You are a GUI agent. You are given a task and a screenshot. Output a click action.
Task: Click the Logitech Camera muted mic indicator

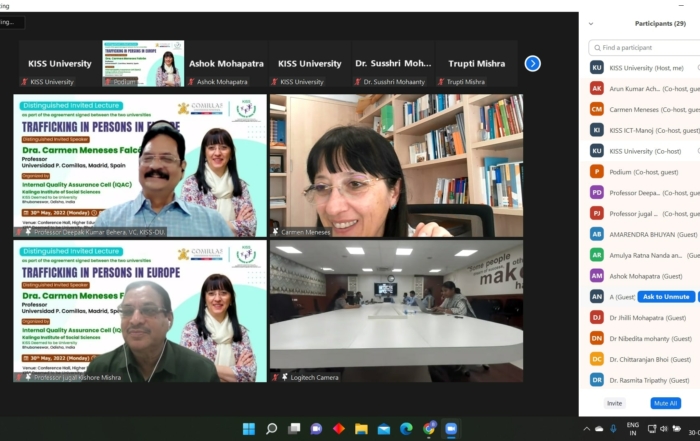tap(274, 377)
